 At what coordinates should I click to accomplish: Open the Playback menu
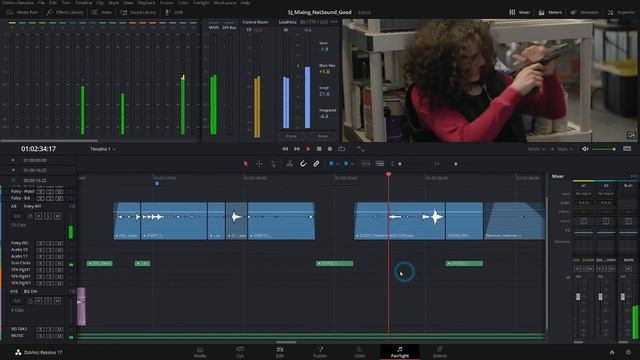point(147,3)
